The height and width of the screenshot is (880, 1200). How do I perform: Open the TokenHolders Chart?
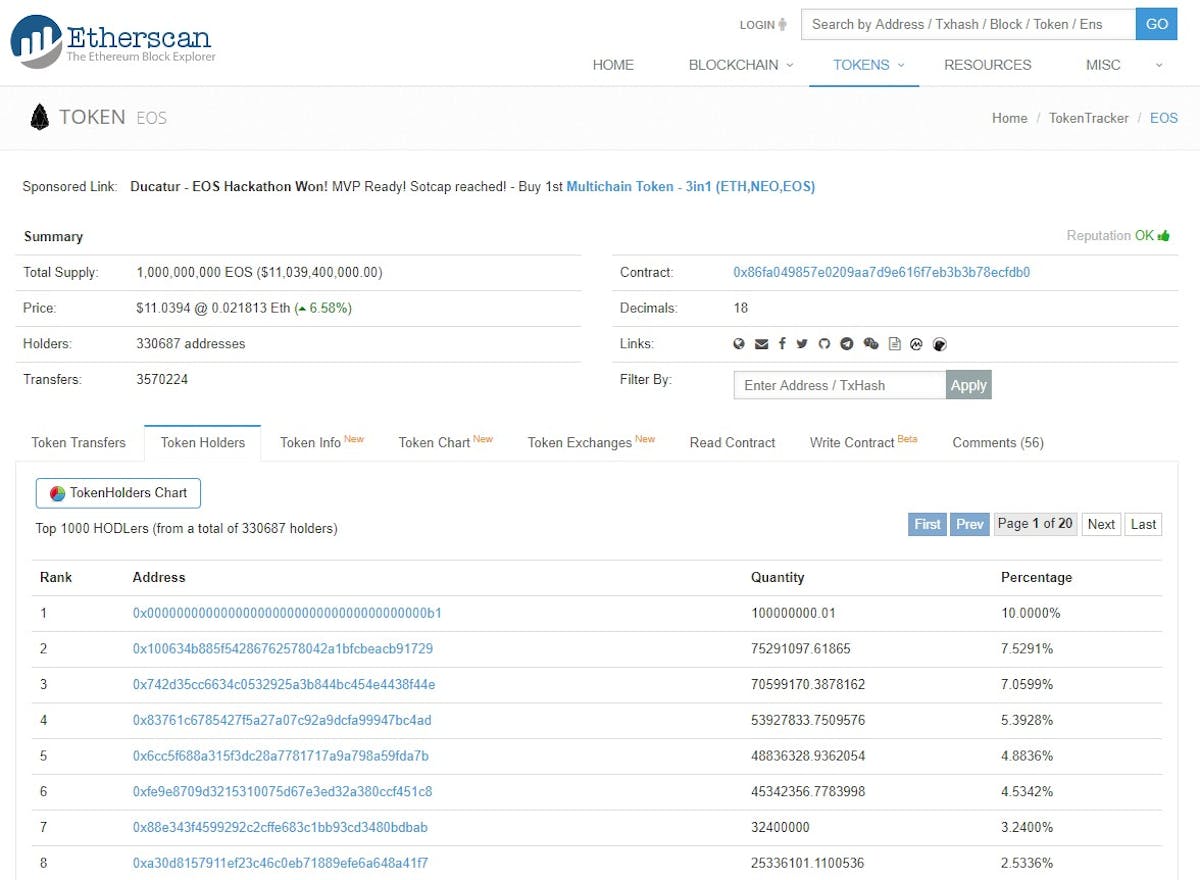coord(117,493)
